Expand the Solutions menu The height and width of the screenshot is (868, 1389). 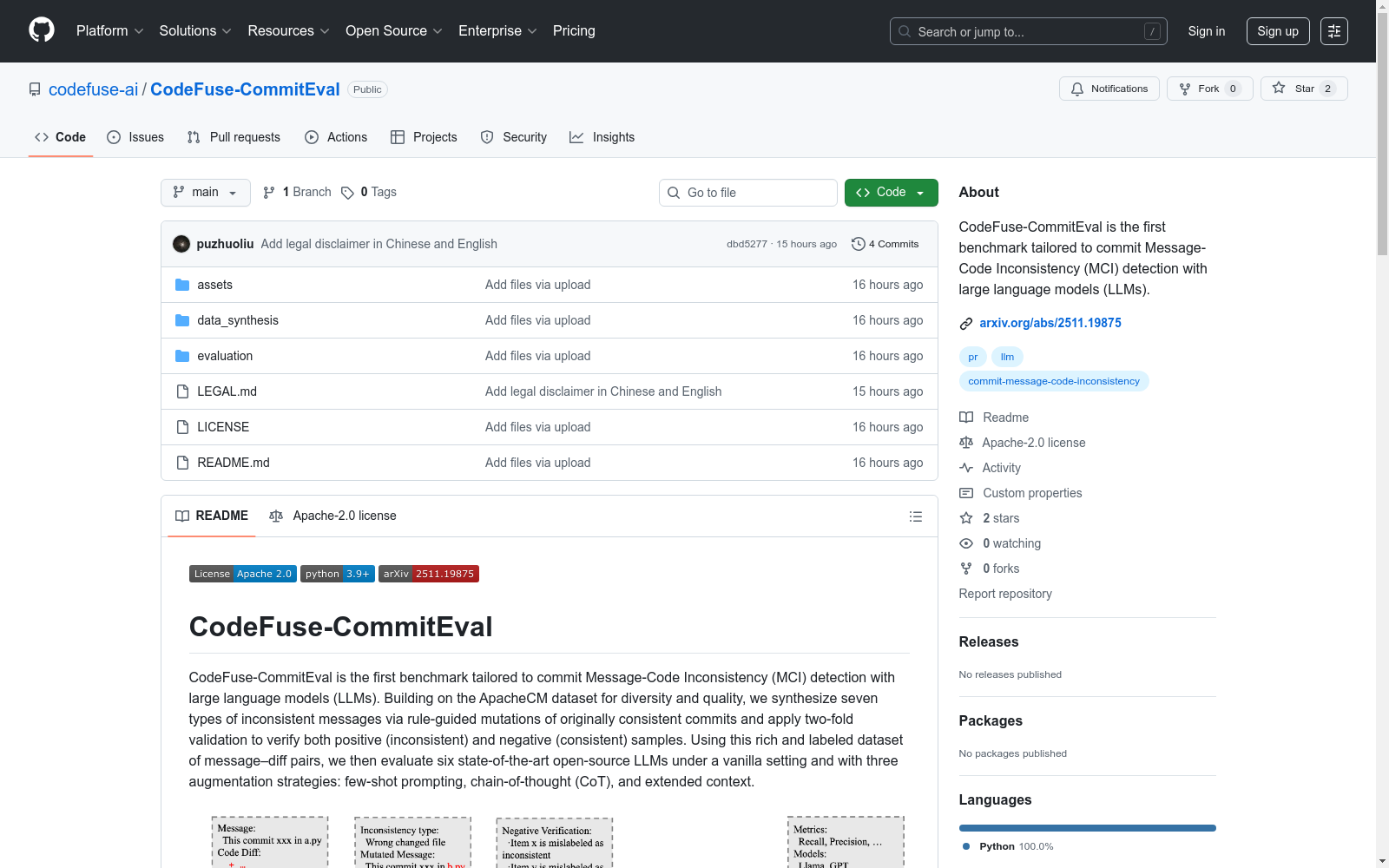coord(195,31)
